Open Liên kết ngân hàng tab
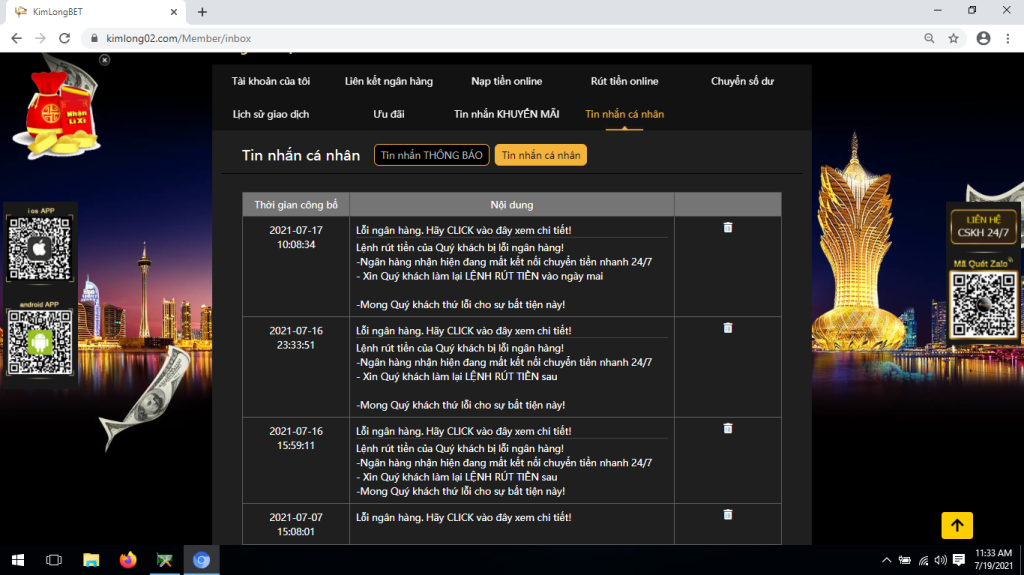The image size is (1024, 575). tap(388, 81)
